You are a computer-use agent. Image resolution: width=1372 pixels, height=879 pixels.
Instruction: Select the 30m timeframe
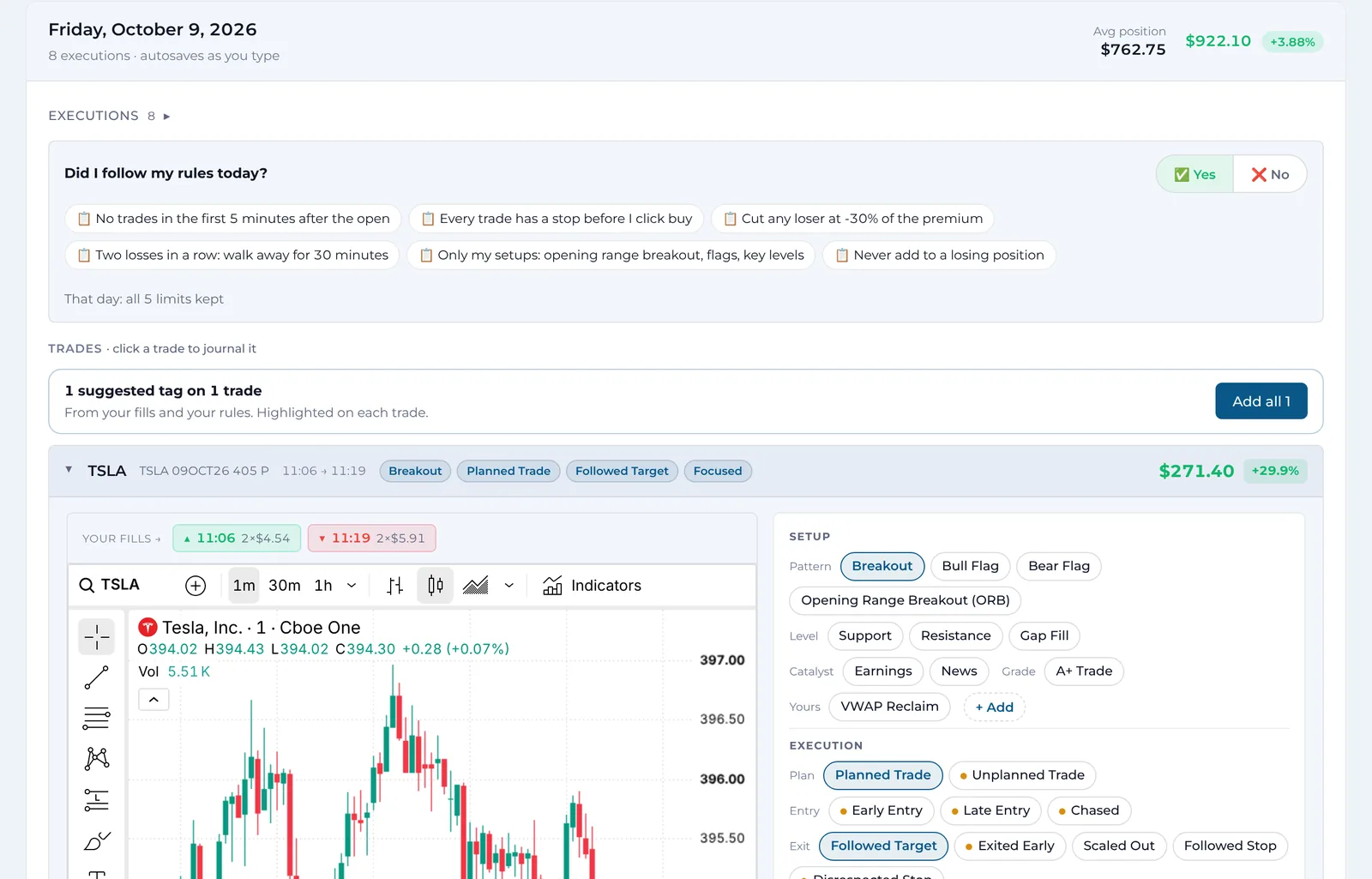pyautogui.click(x=285, y=586)
